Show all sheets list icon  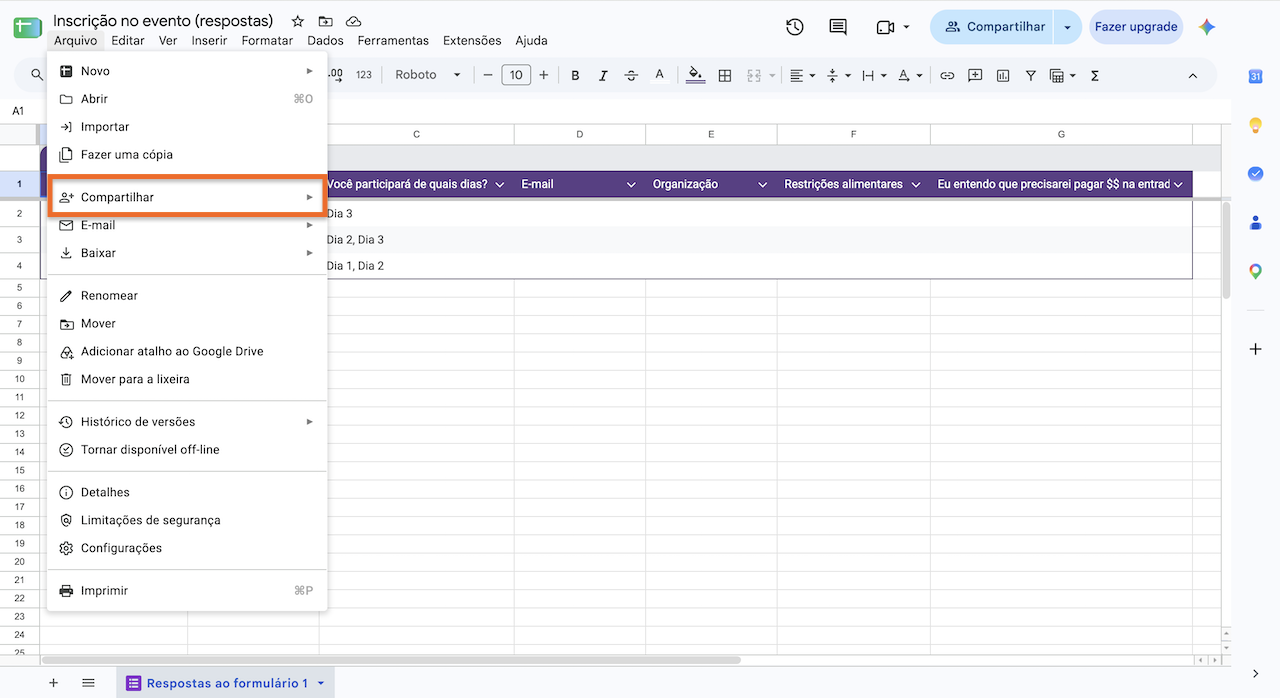point(88,683)
